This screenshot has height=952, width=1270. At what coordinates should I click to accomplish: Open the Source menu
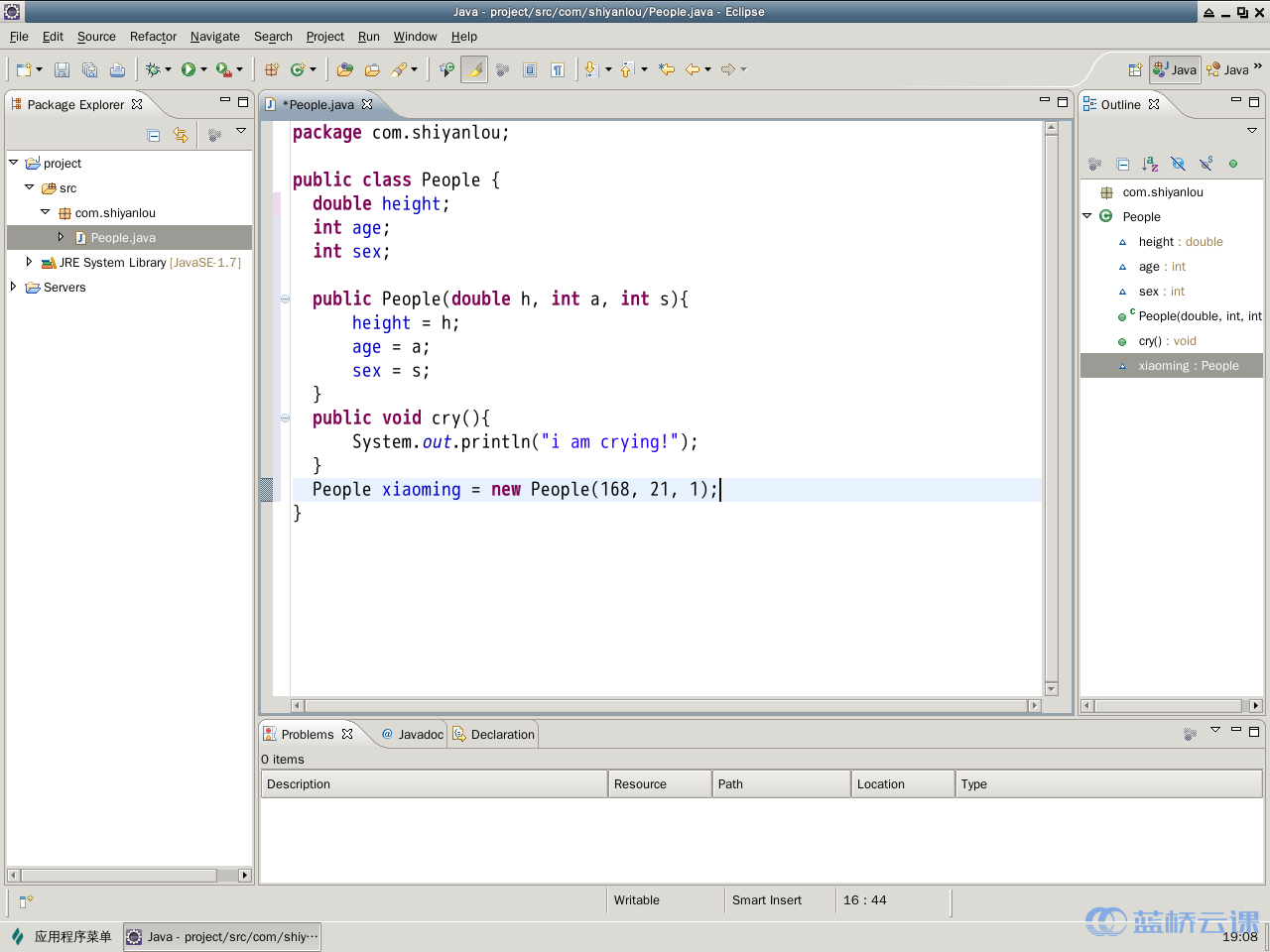coord(96,37)
